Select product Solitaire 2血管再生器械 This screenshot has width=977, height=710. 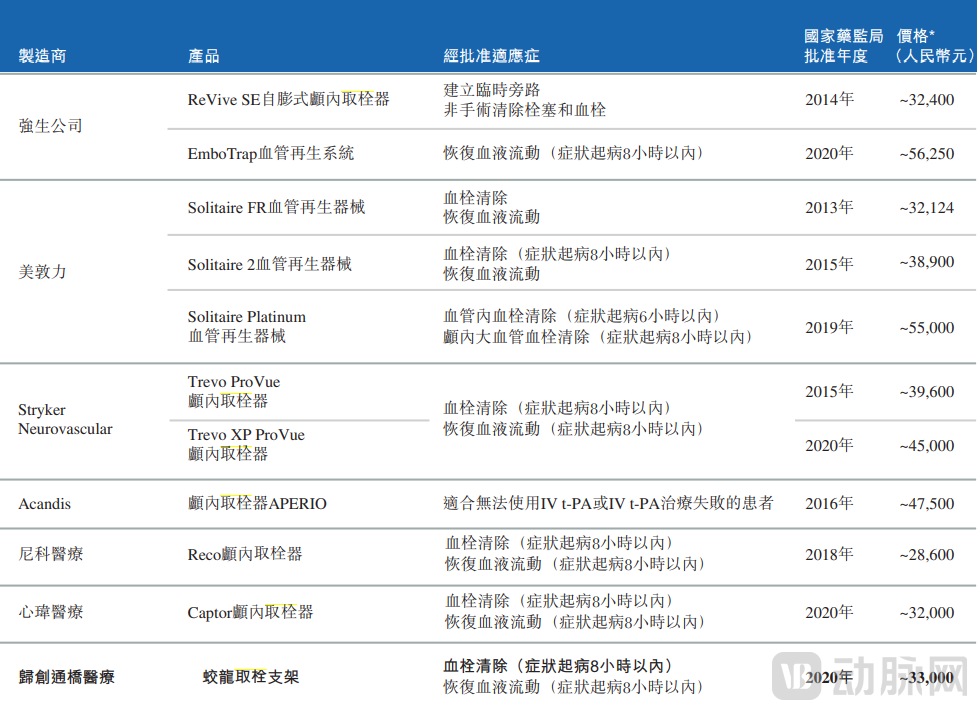pos(270,264)
